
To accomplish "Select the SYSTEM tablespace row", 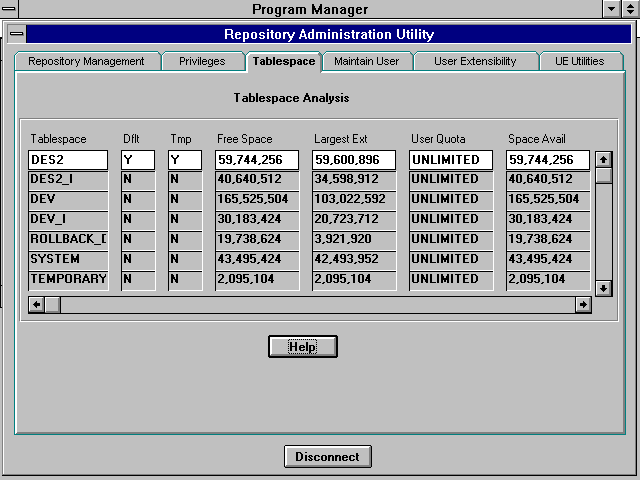I will point(68,259).
